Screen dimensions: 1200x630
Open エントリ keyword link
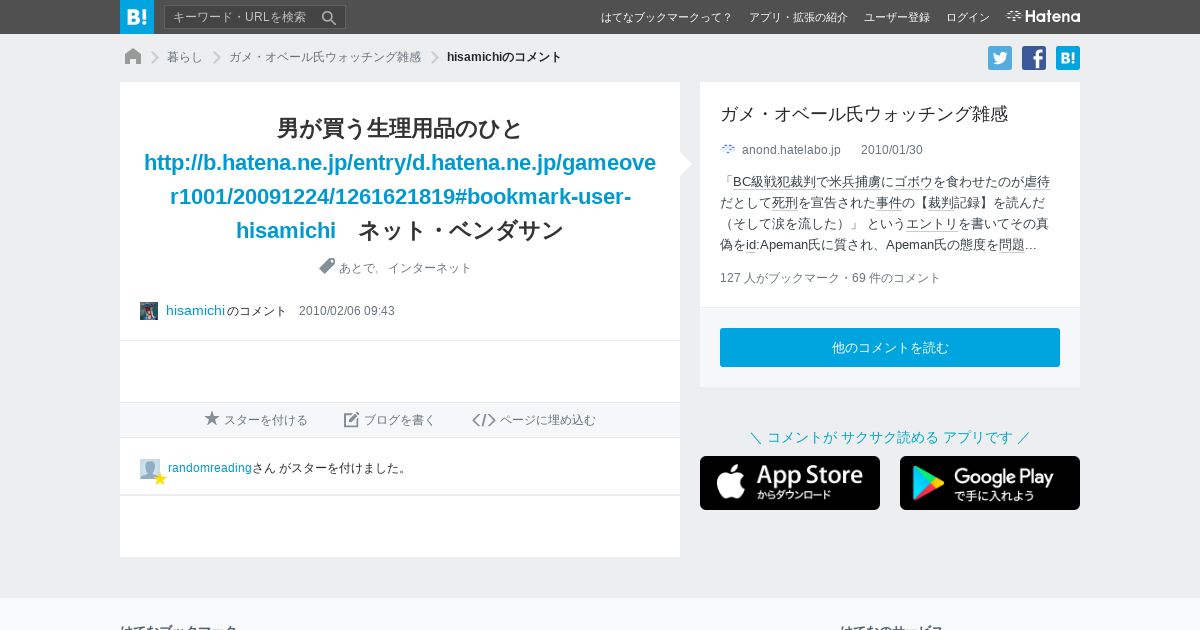pyautogui.click(x=932, y=224)
